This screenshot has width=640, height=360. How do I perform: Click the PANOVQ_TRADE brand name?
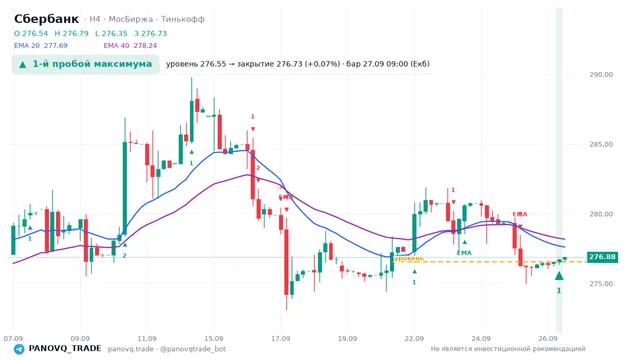pos(65,349)
